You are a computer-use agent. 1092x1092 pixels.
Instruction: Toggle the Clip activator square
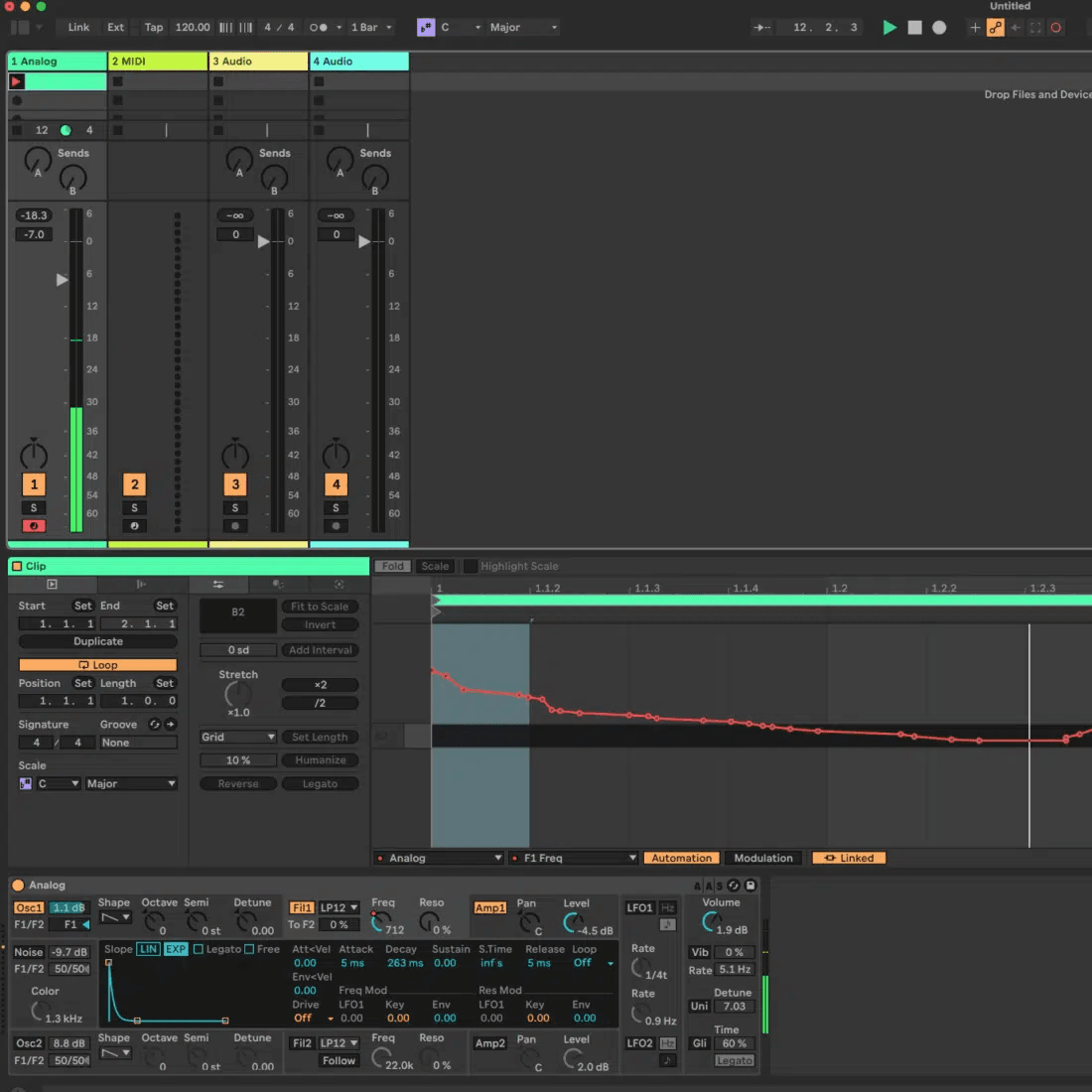tap(17, 566)
